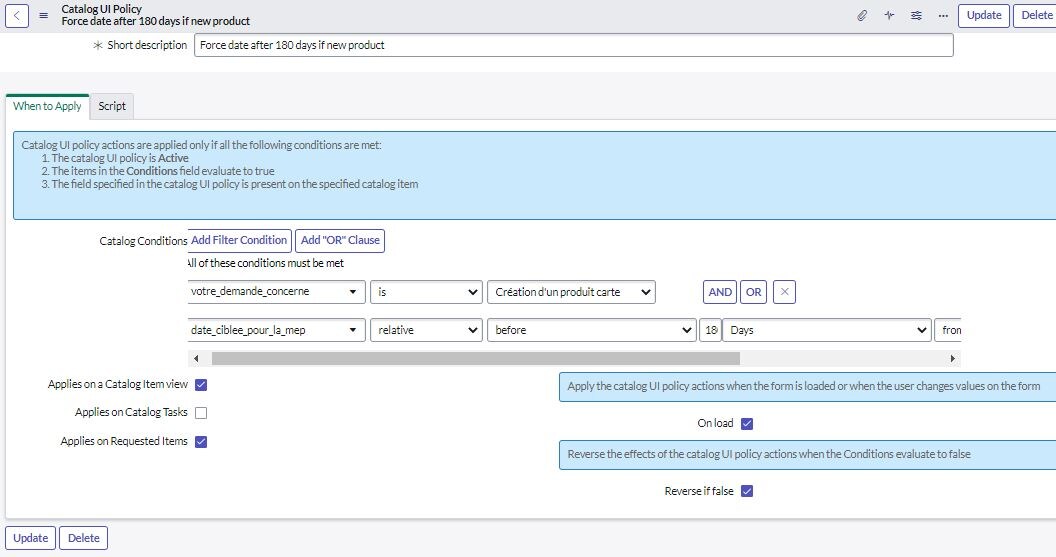Open the Days unit dropdown
Image resolution: width=1056 pixels, height=557 pixels.
pyautogui.click(x=826, y=330)
